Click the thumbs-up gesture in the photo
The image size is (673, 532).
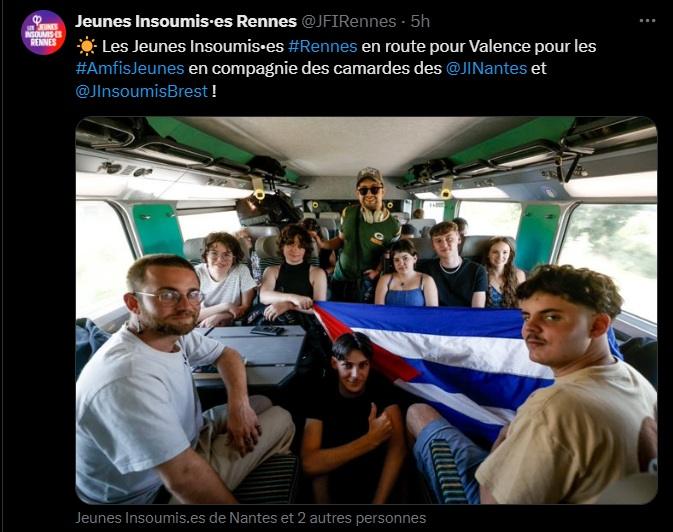379,425
